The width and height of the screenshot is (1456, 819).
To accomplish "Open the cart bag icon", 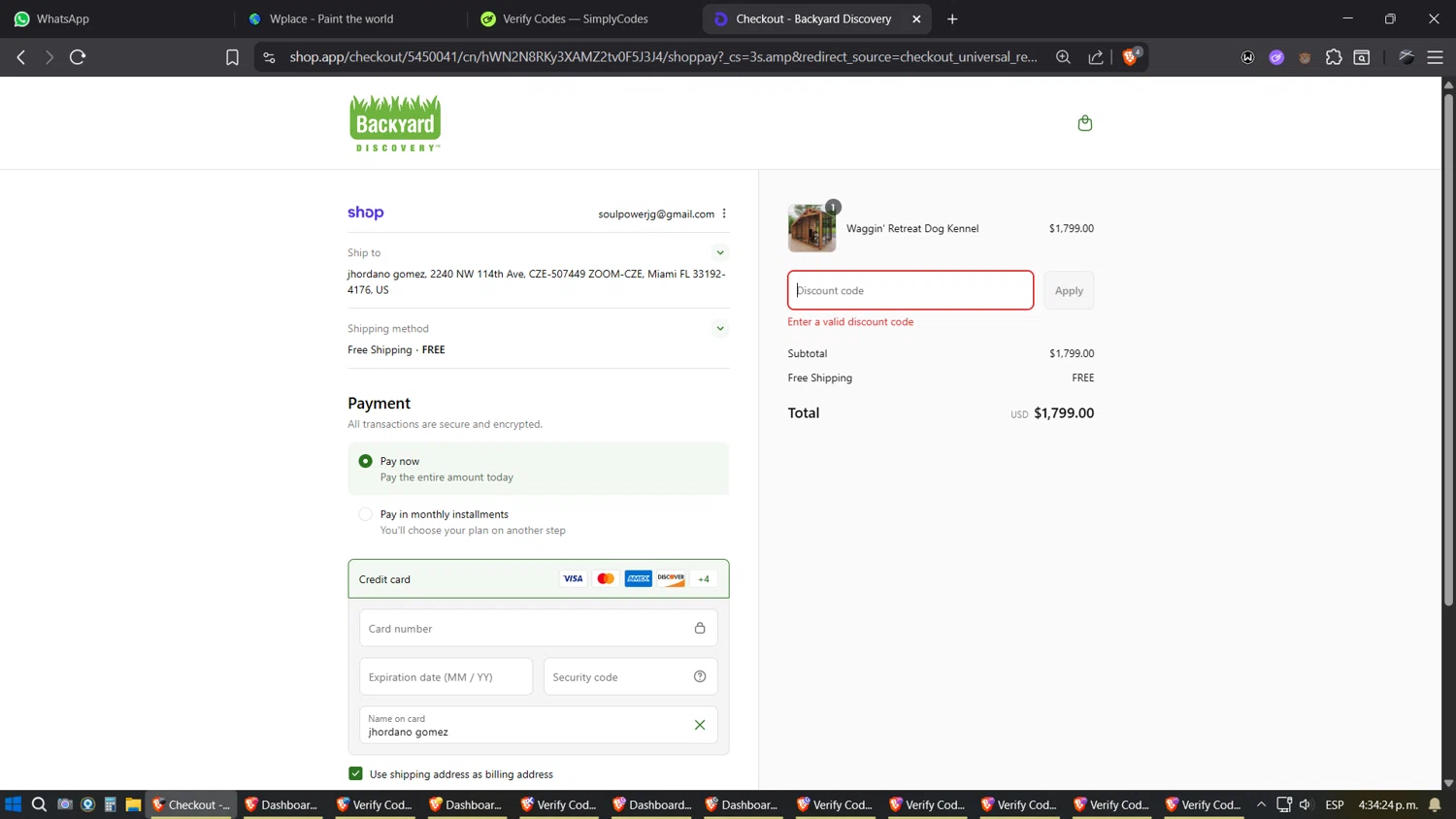I will (1085, 123).
